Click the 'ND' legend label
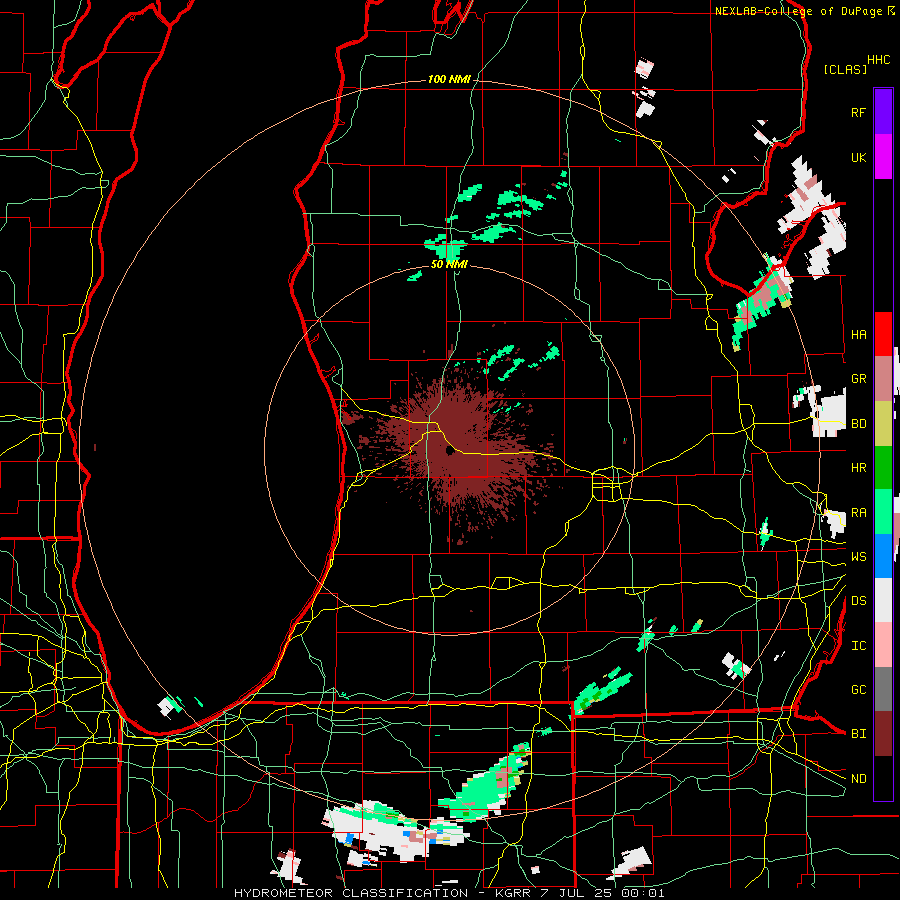The width and height of the screenshot is (900, 900). (x=858, y=779)
